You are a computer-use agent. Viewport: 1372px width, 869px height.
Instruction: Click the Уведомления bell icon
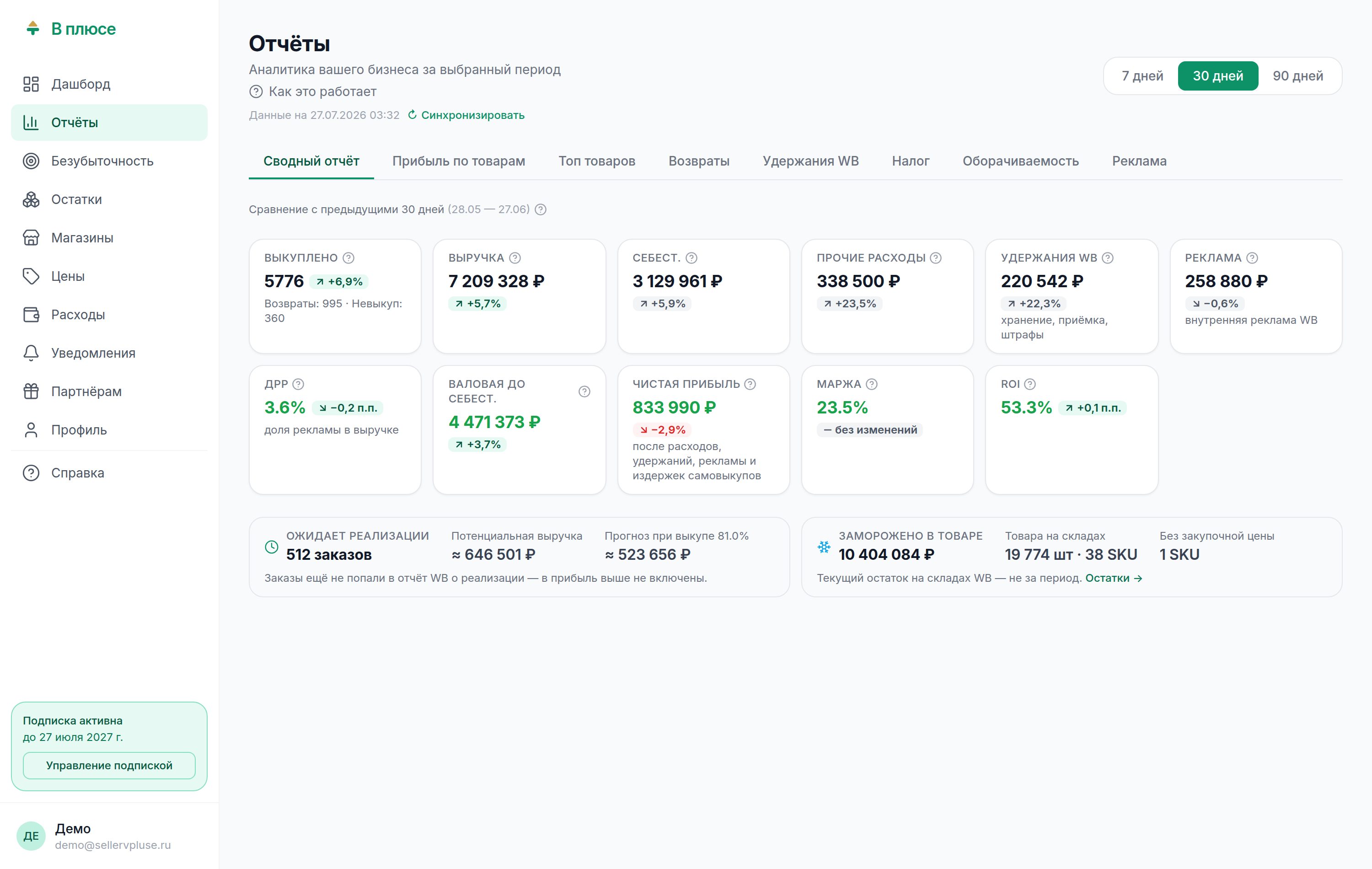coord(31,353)
